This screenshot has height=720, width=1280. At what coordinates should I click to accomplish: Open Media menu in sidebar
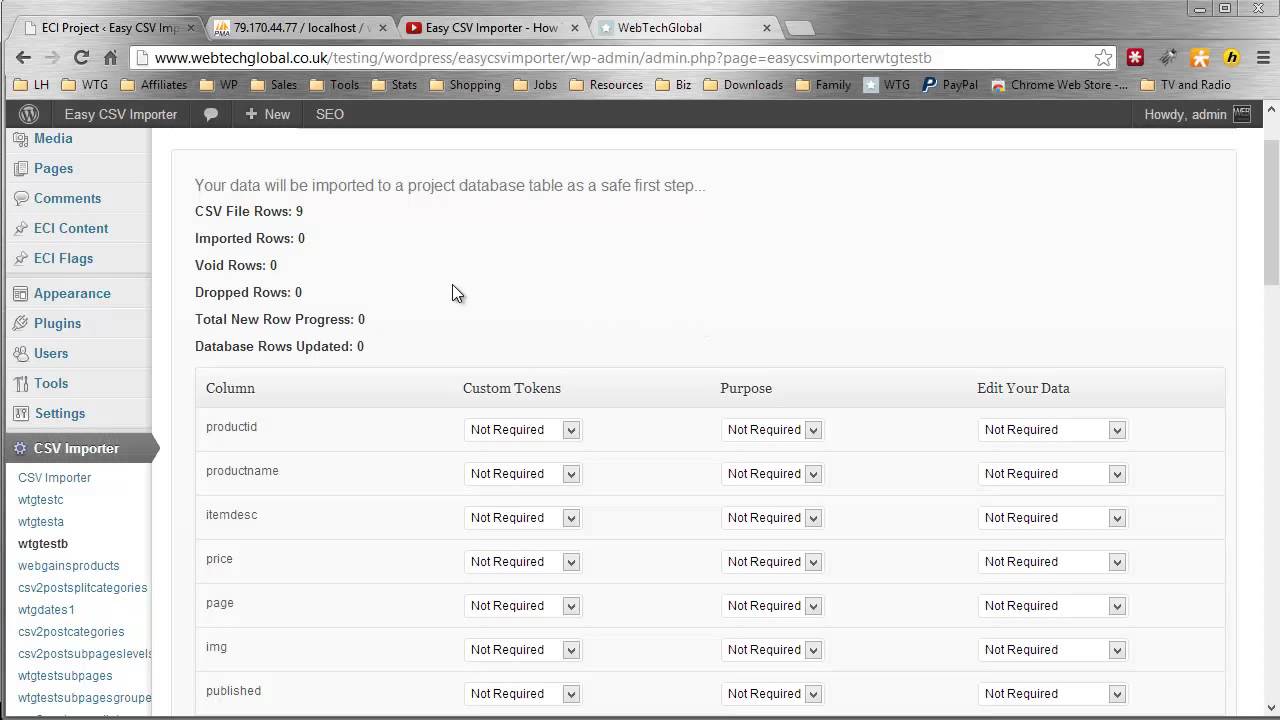[x=53, y=138]
